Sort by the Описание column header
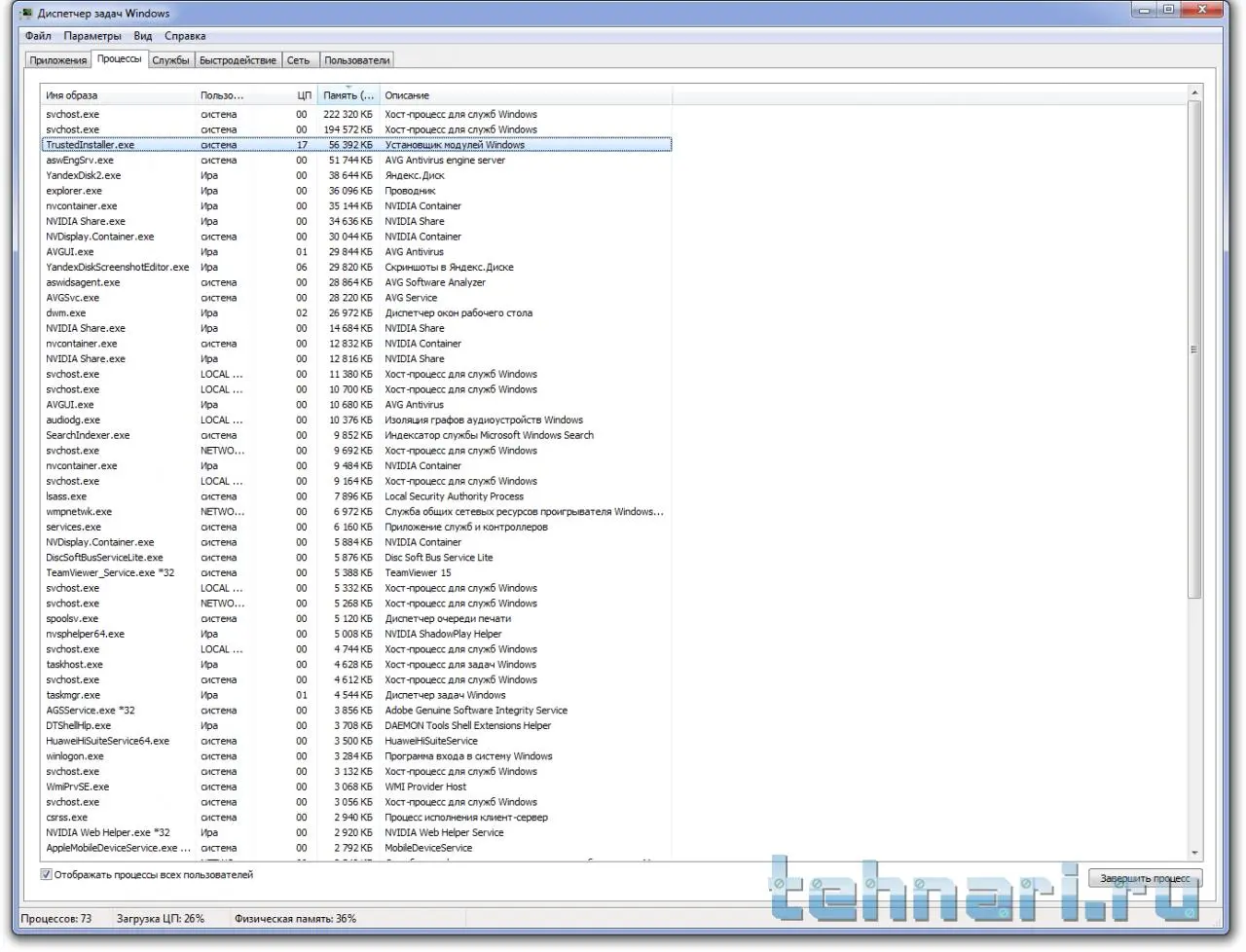 [x=526, y=95]
